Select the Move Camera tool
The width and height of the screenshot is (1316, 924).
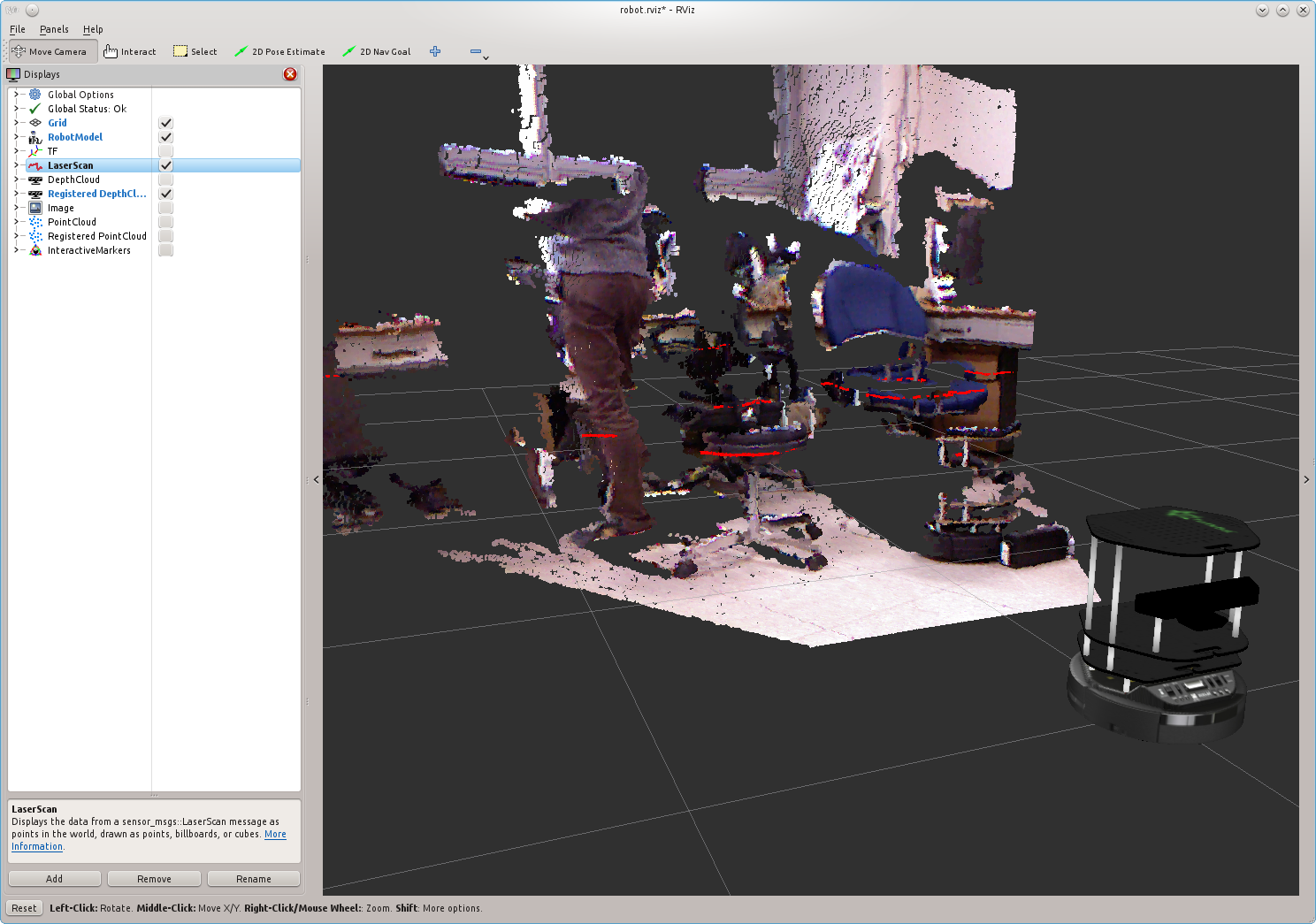[x=50, y=52]
